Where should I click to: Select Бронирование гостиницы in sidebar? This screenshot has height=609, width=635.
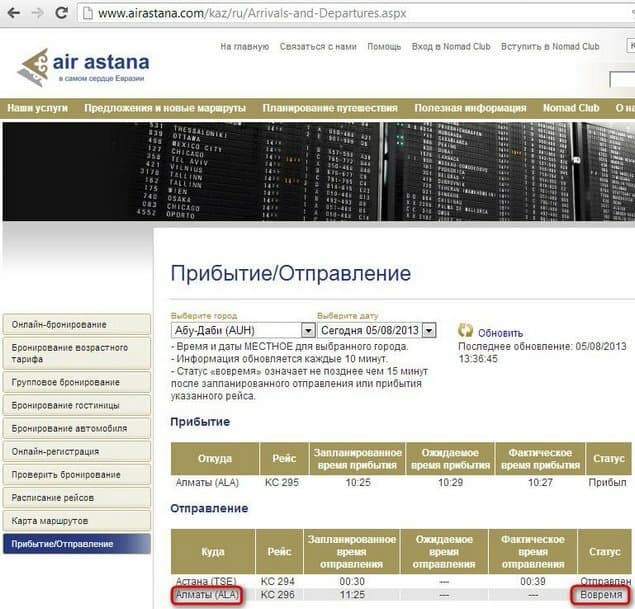coord(77,405)
